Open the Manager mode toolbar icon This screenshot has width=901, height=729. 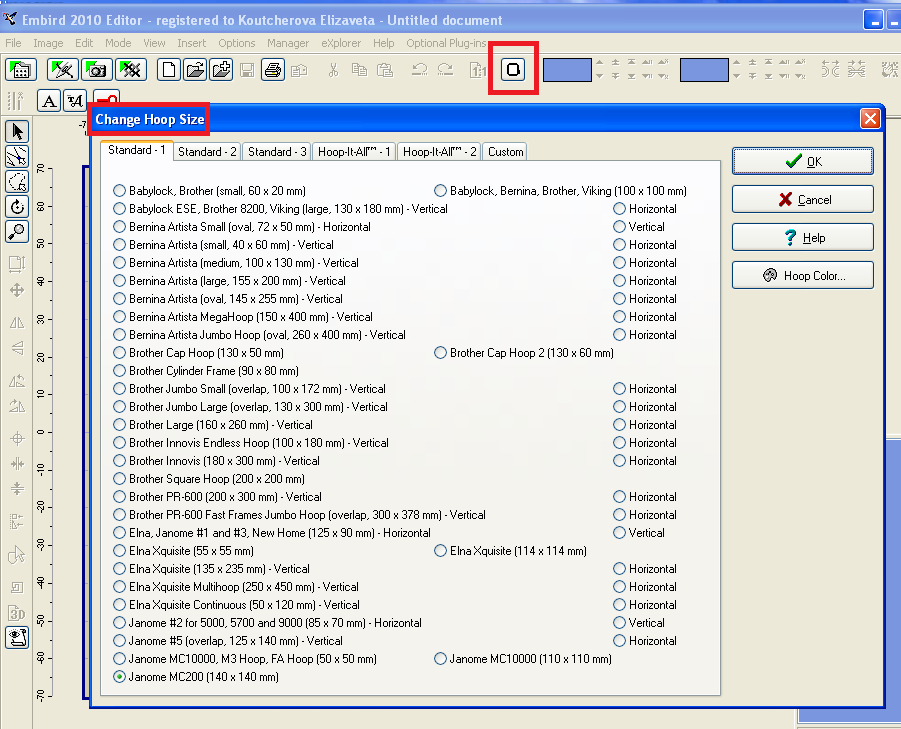21,69
